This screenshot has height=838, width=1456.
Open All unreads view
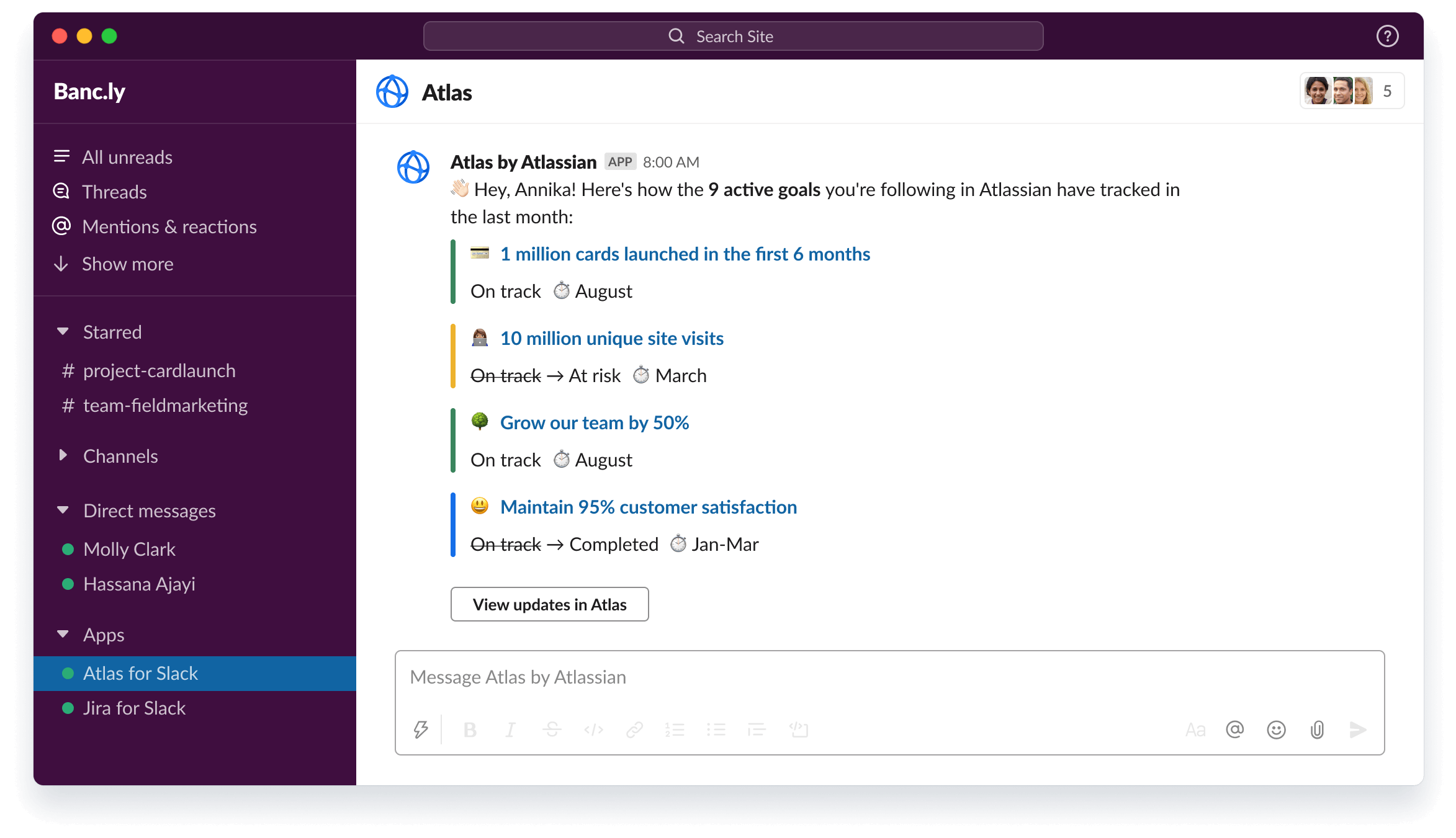coord(126,156)
